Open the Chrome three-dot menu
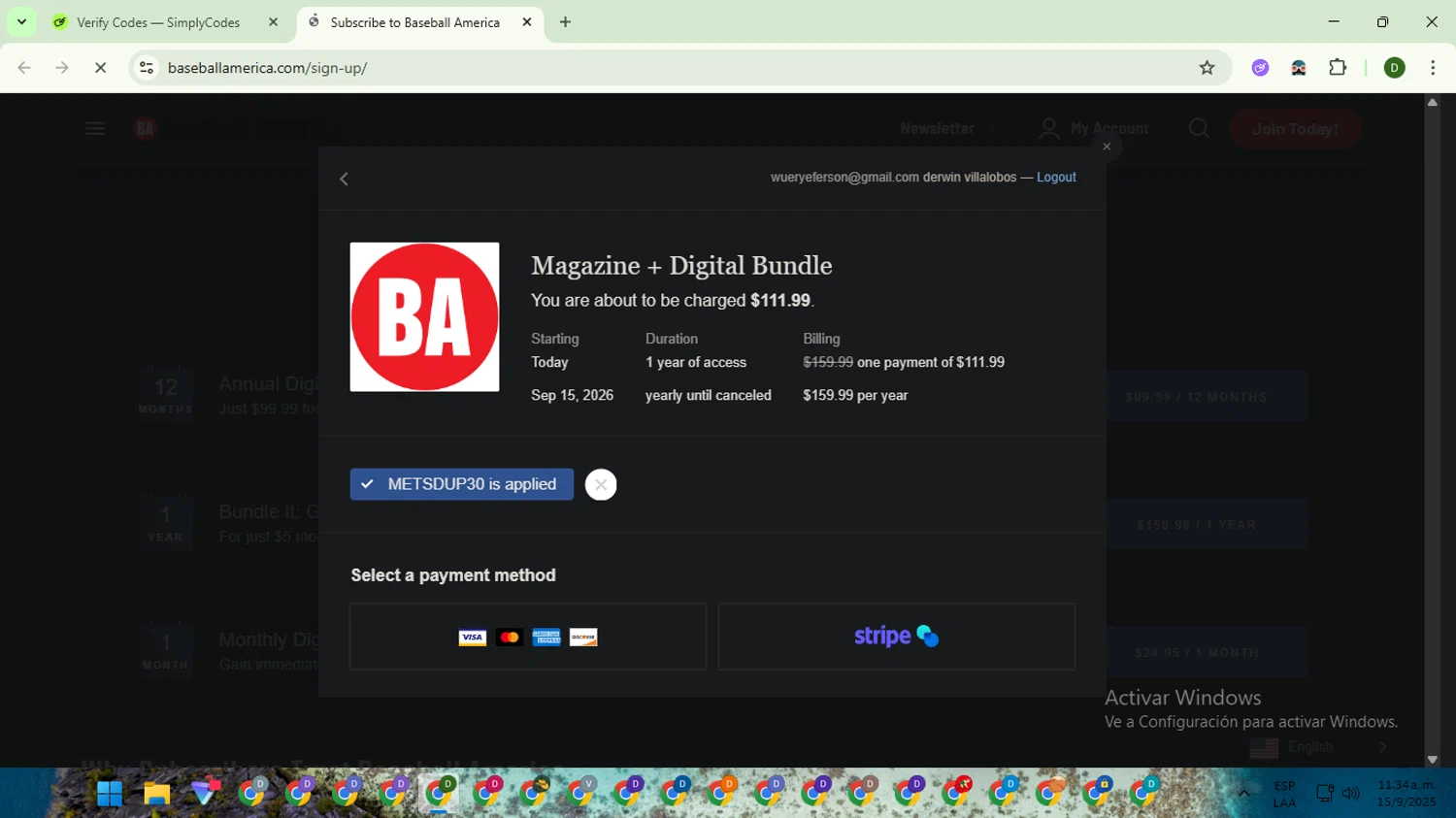The image size is (1456, 818). point(1433,68)
